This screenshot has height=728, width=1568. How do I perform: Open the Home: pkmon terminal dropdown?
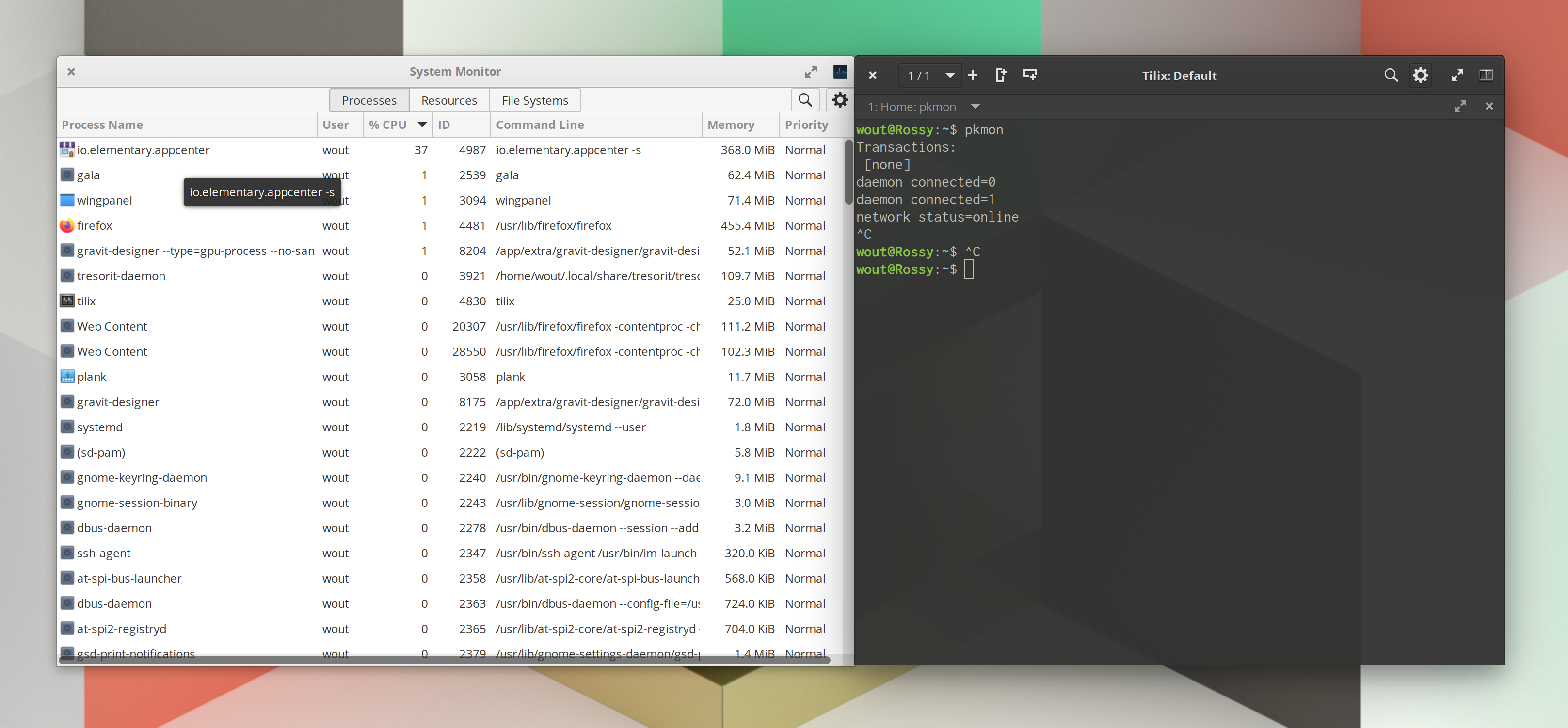click(x=976, y=107)
